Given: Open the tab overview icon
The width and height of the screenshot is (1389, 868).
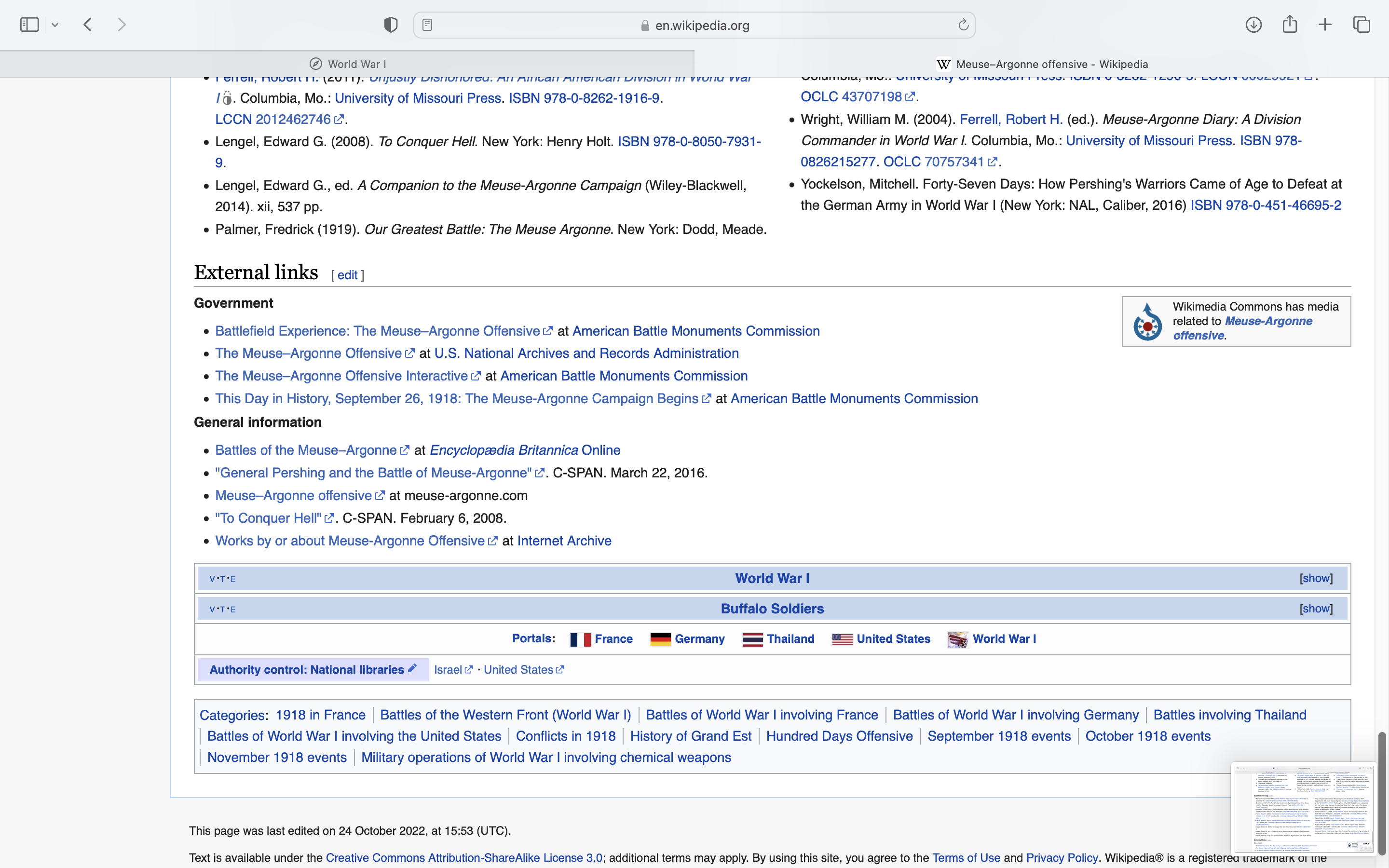Looking at the screenshot, I should click(1362, 25).
